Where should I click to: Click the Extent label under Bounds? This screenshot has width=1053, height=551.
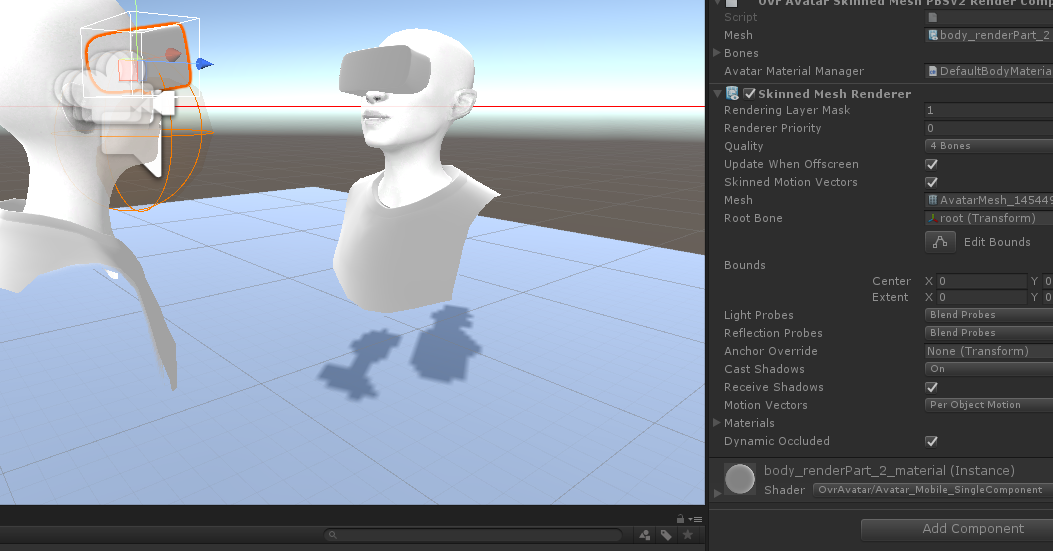(x=890, y=297)
